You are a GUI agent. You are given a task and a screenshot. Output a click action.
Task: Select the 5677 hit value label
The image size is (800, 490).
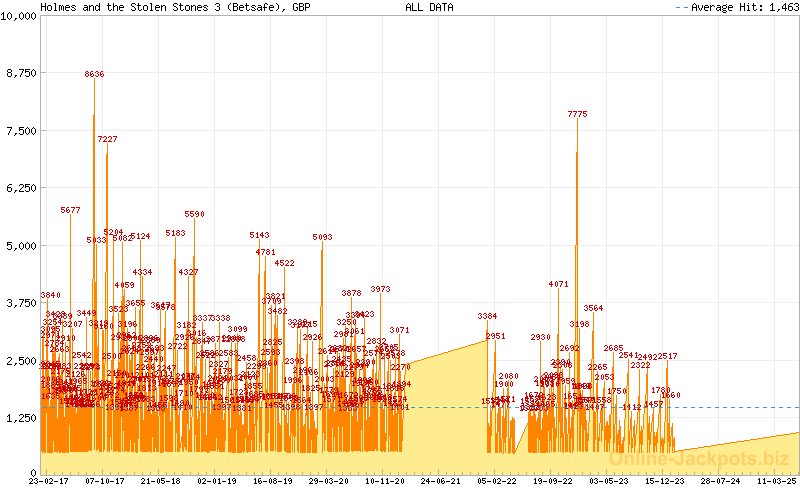tap(70, 211)
